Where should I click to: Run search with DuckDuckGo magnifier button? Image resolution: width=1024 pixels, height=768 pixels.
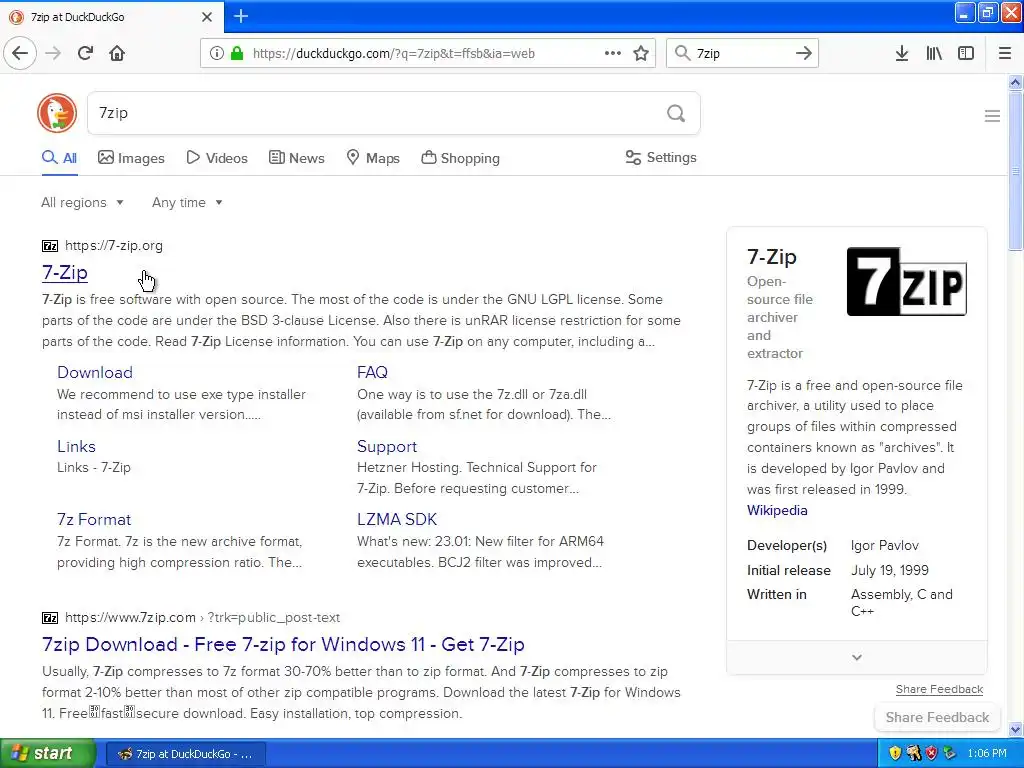click(676, 114)
